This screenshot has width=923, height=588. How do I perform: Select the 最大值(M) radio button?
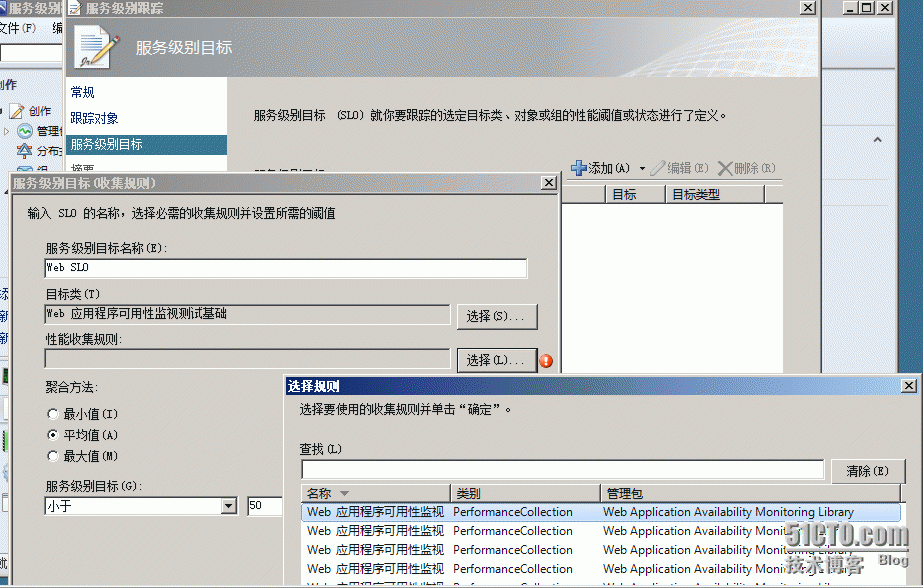pos(53,456)
